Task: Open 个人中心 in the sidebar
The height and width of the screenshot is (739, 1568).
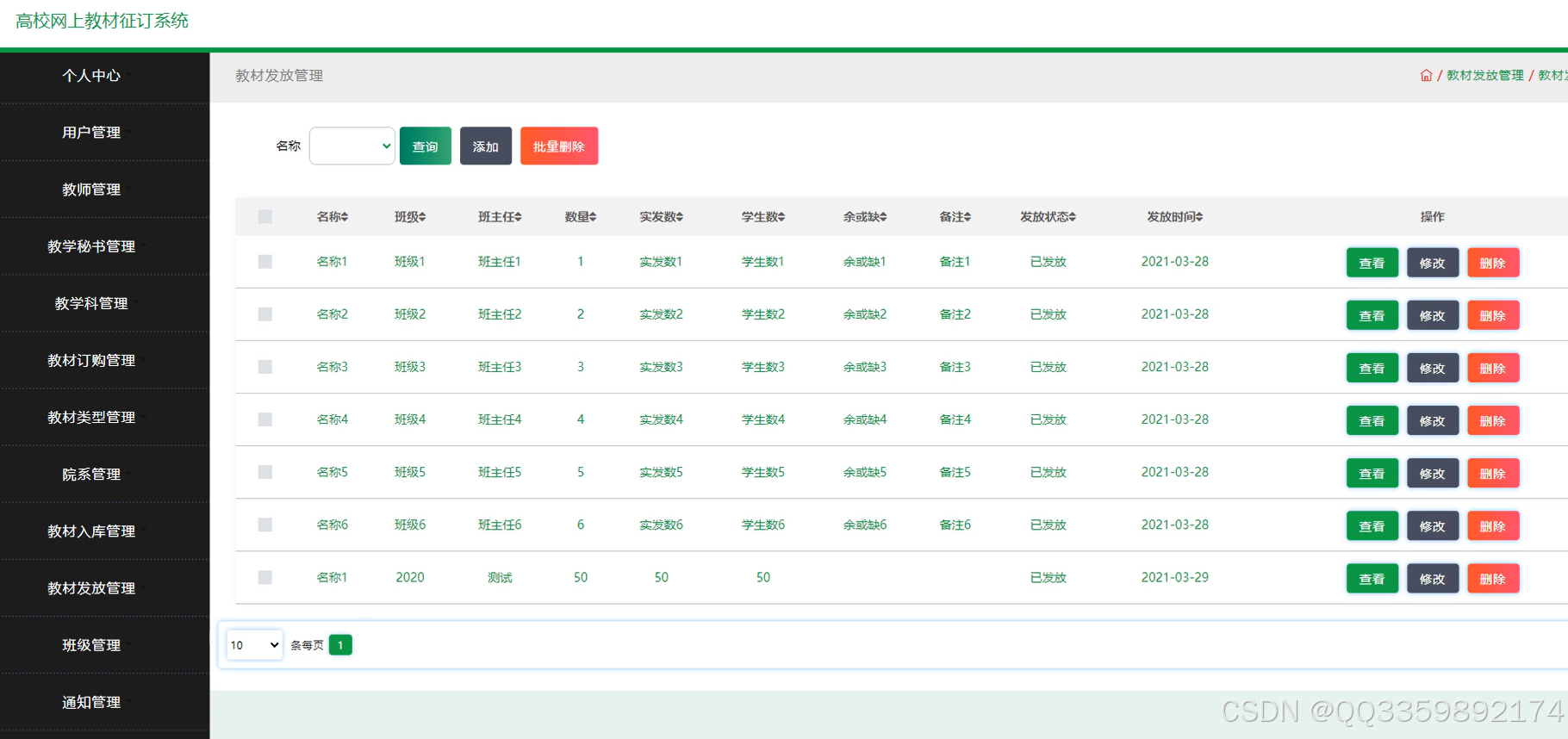Action: [x=91, y=76]
